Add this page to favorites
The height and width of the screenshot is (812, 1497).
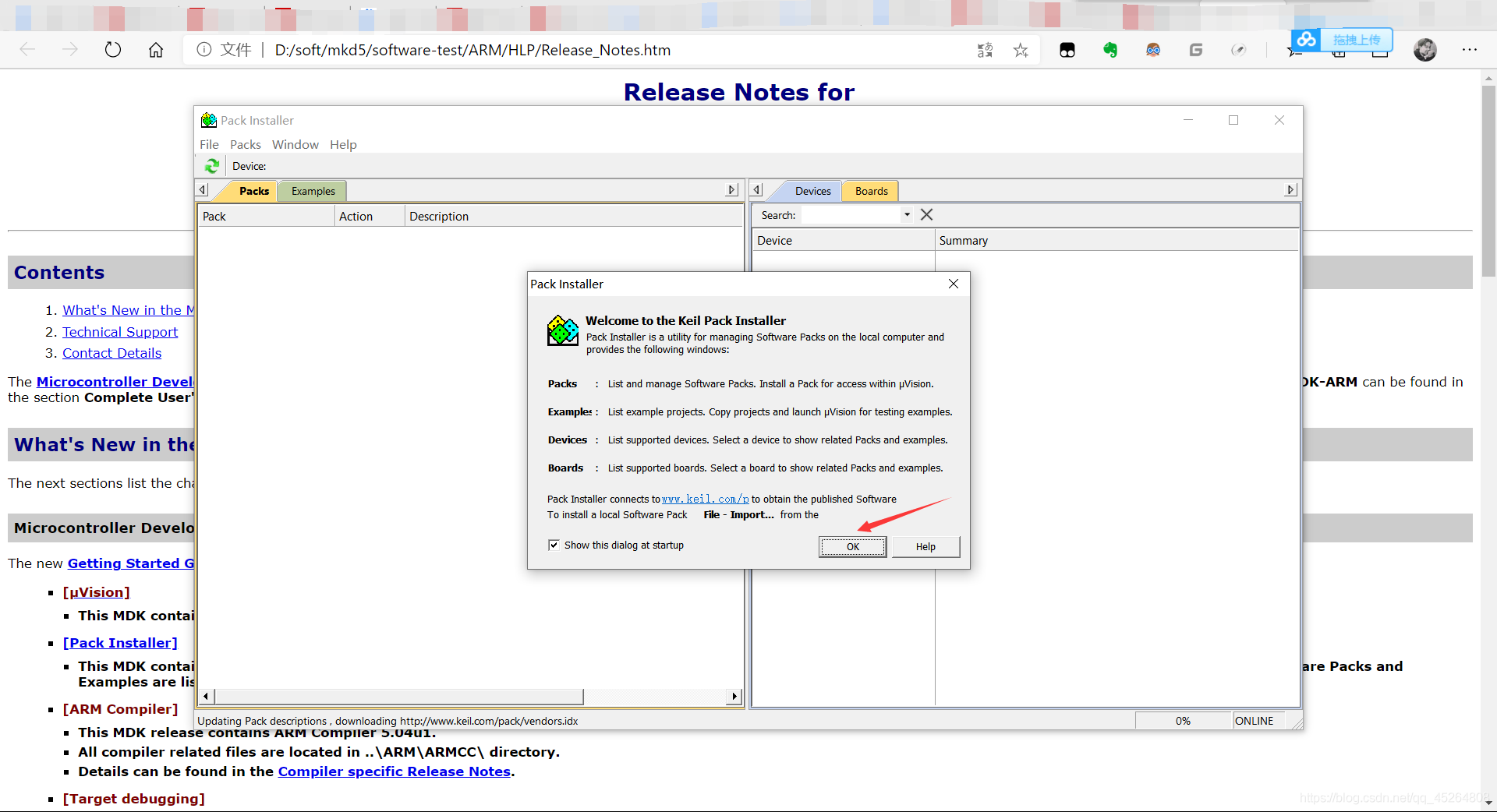pos(1021,50)
